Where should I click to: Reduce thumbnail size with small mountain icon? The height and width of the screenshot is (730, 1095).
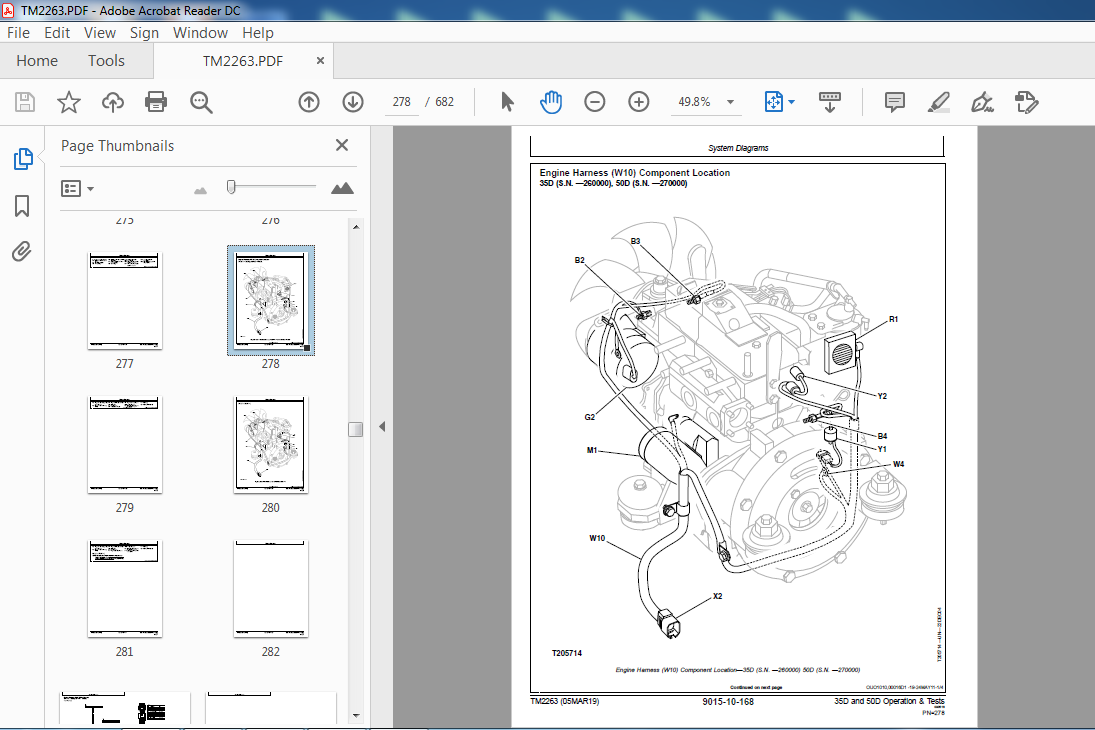click(200, 189)
